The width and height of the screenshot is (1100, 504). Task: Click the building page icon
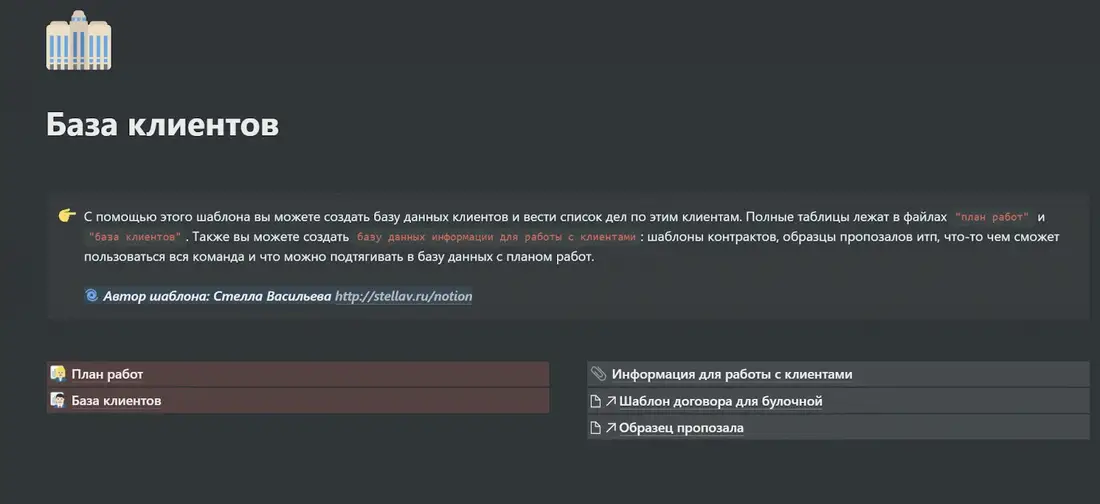click(79, 40)
